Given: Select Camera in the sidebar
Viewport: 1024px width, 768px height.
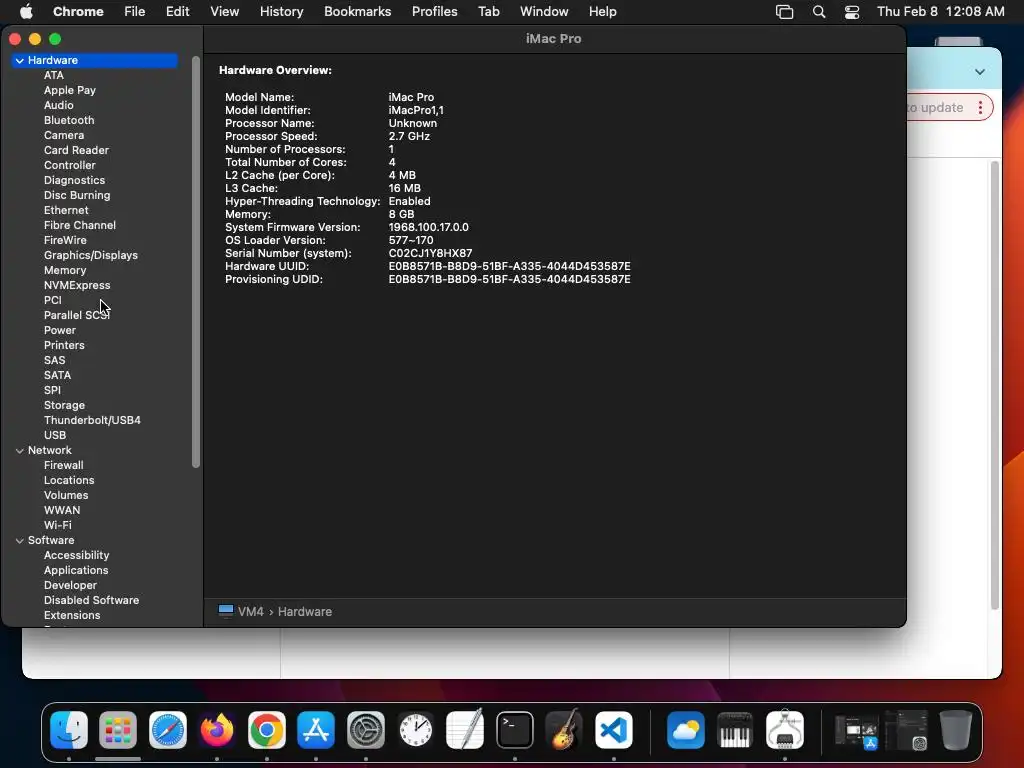Looking at the screenshot, I should pos(64,135).
